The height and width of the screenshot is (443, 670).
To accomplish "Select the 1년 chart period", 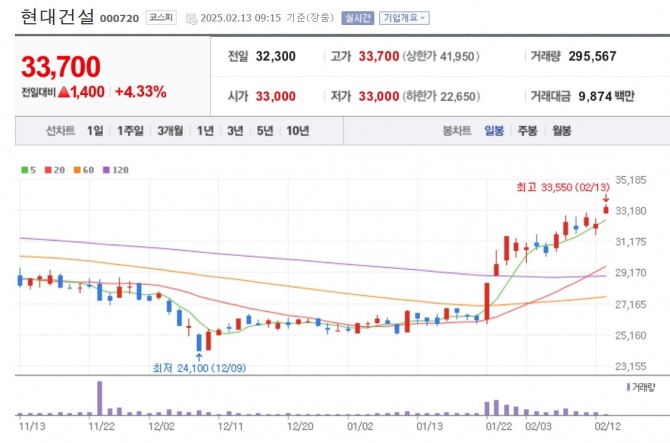I will pyautogui.click(x=205, y=131).
